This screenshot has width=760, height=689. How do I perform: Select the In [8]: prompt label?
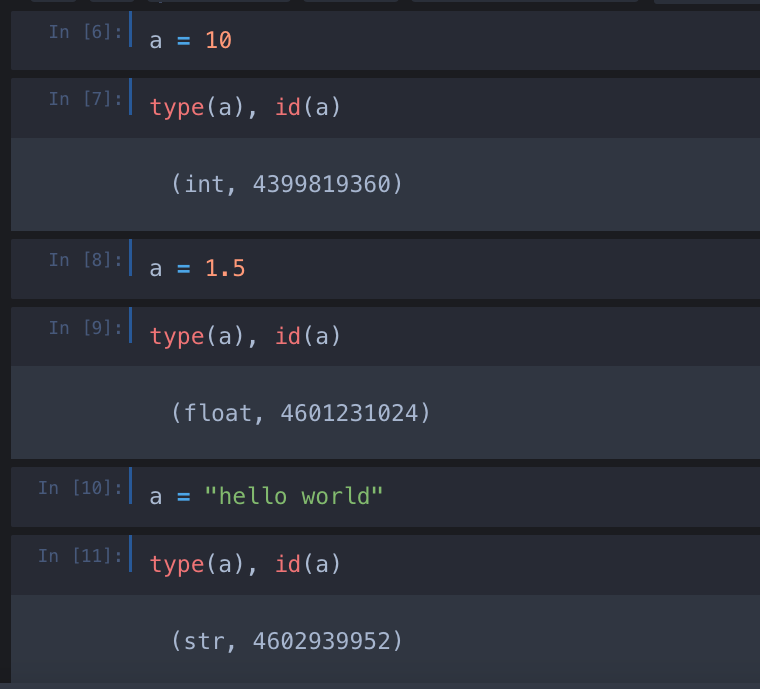(85, 260)
